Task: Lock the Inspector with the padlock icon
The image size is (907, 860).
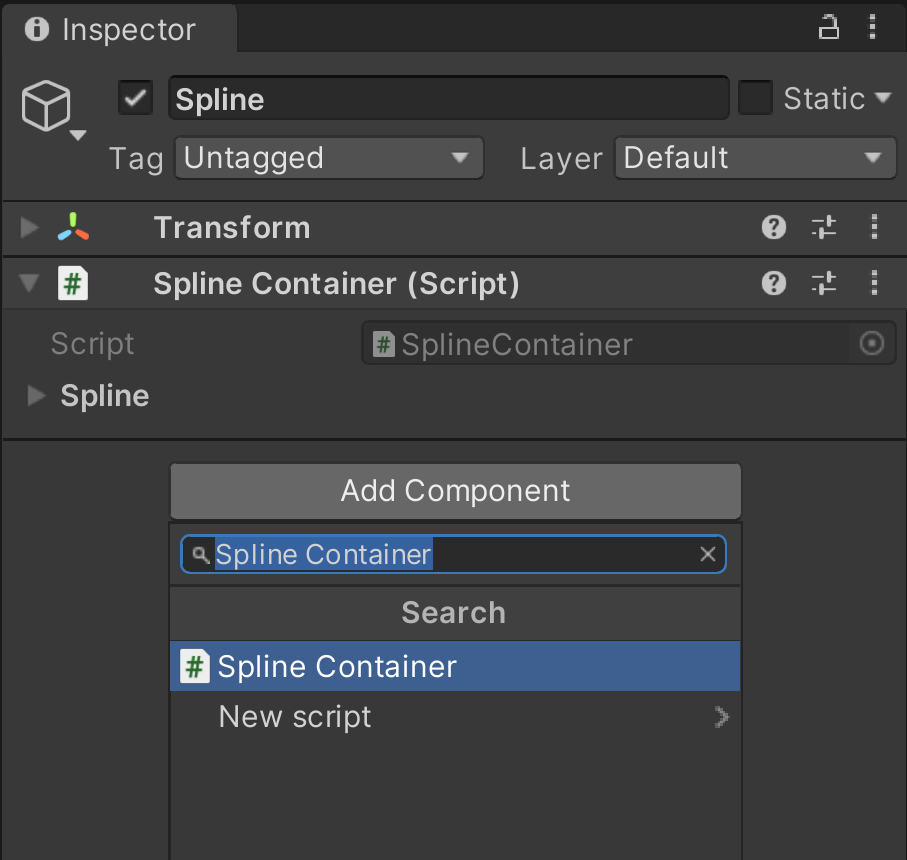Action: click(x=829, y=27)
